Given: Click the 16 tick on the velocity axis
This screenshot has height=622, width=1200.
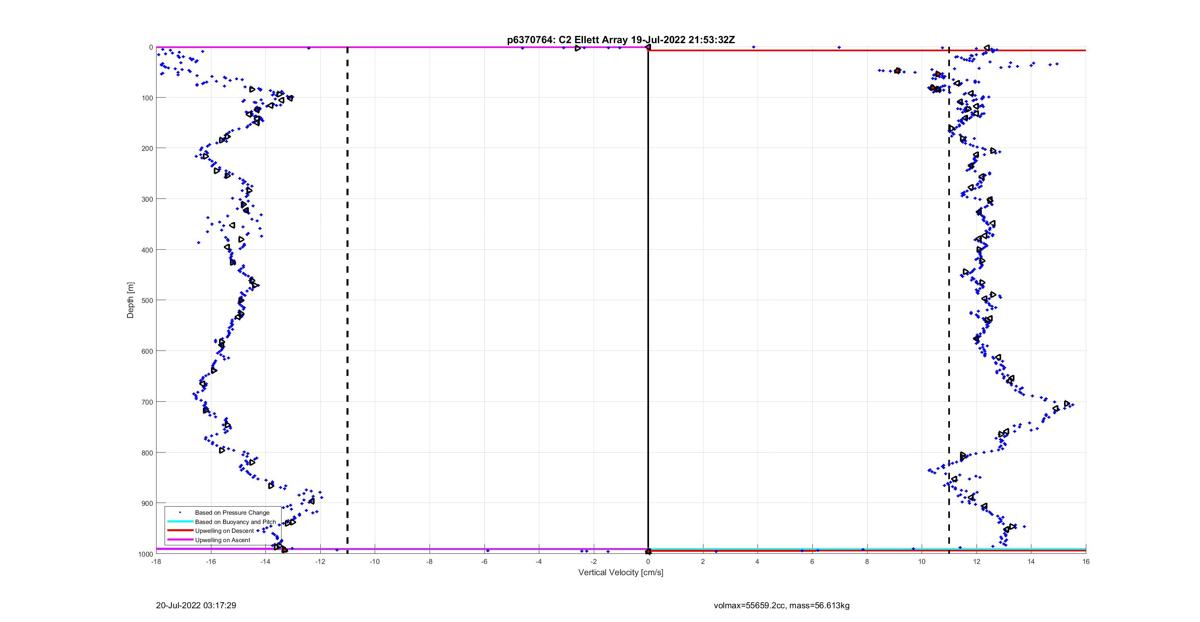Looking at the screenshot, I should (1086, 561).
